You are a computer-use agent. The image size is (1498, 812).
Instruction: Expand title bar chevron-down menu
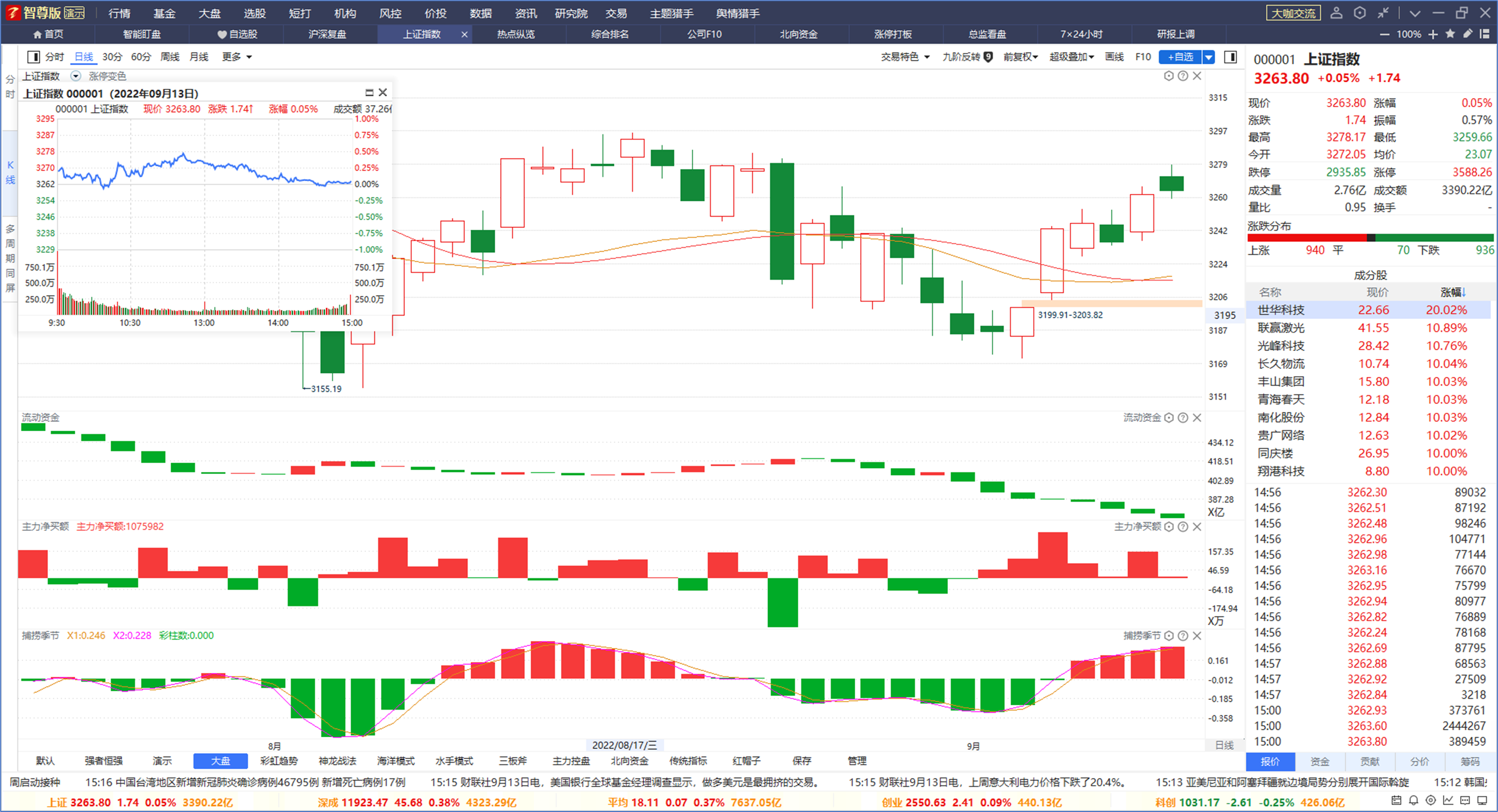pyautogui.click(x=1415, y=13)
